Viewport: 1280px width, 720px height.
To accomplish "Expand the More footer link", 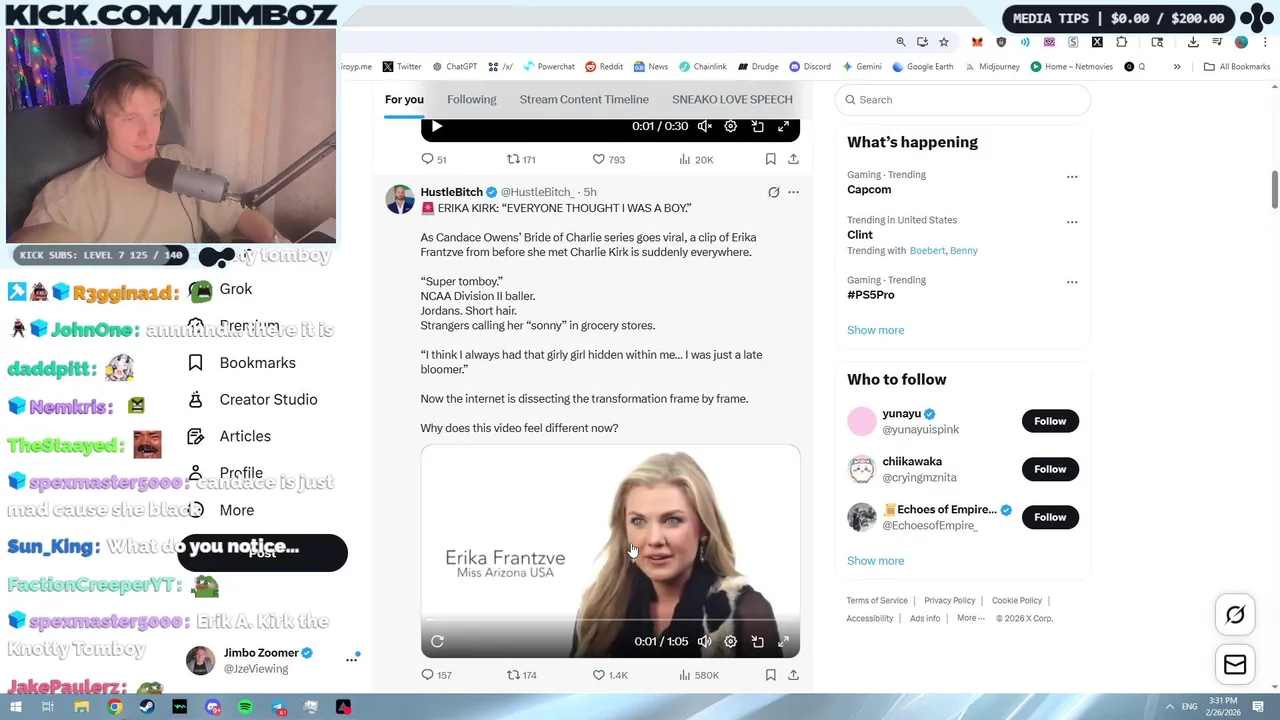I will pos(970,618).
